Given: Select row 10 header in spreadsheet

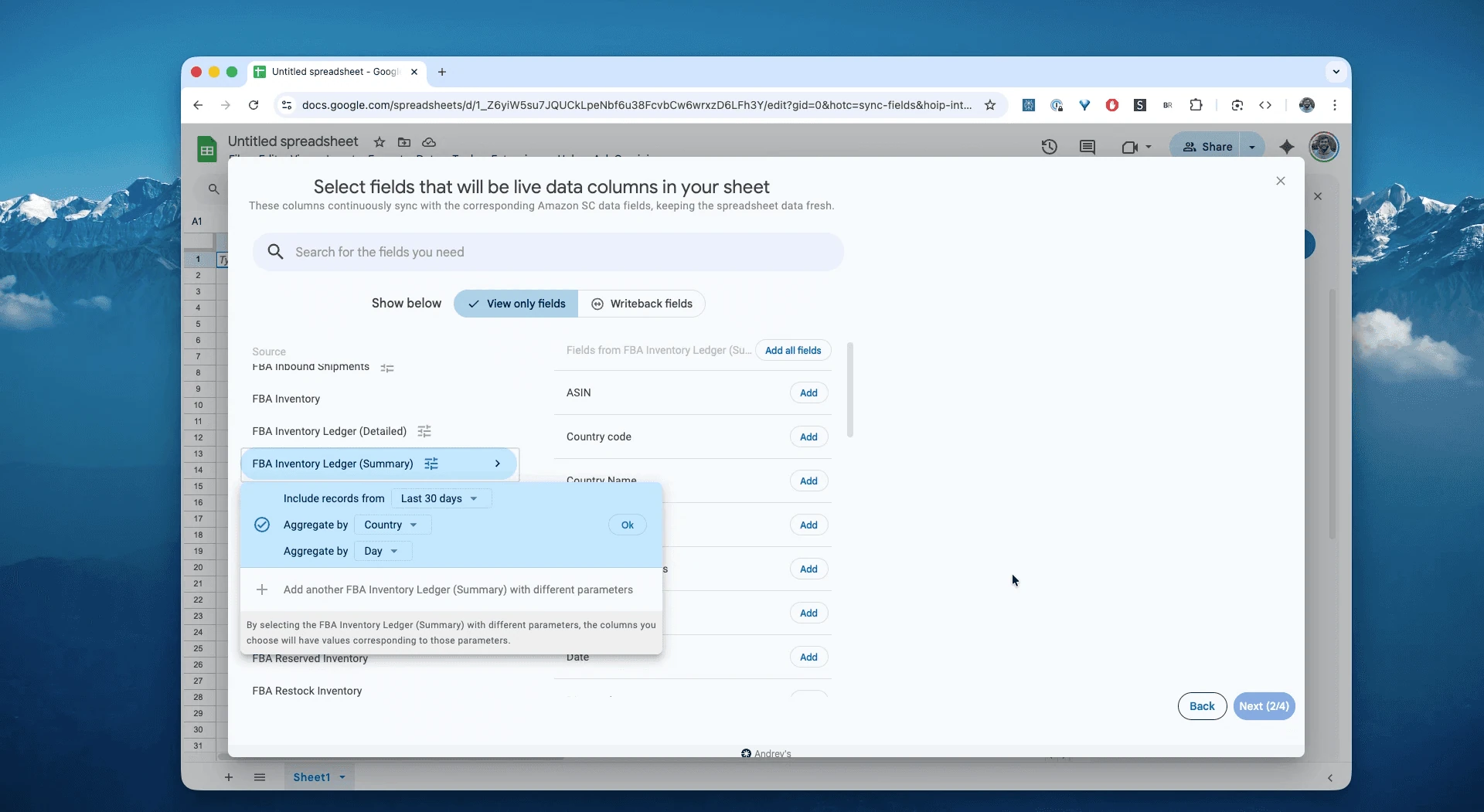Looking at the screenshot, I should [x=199, y=405].
